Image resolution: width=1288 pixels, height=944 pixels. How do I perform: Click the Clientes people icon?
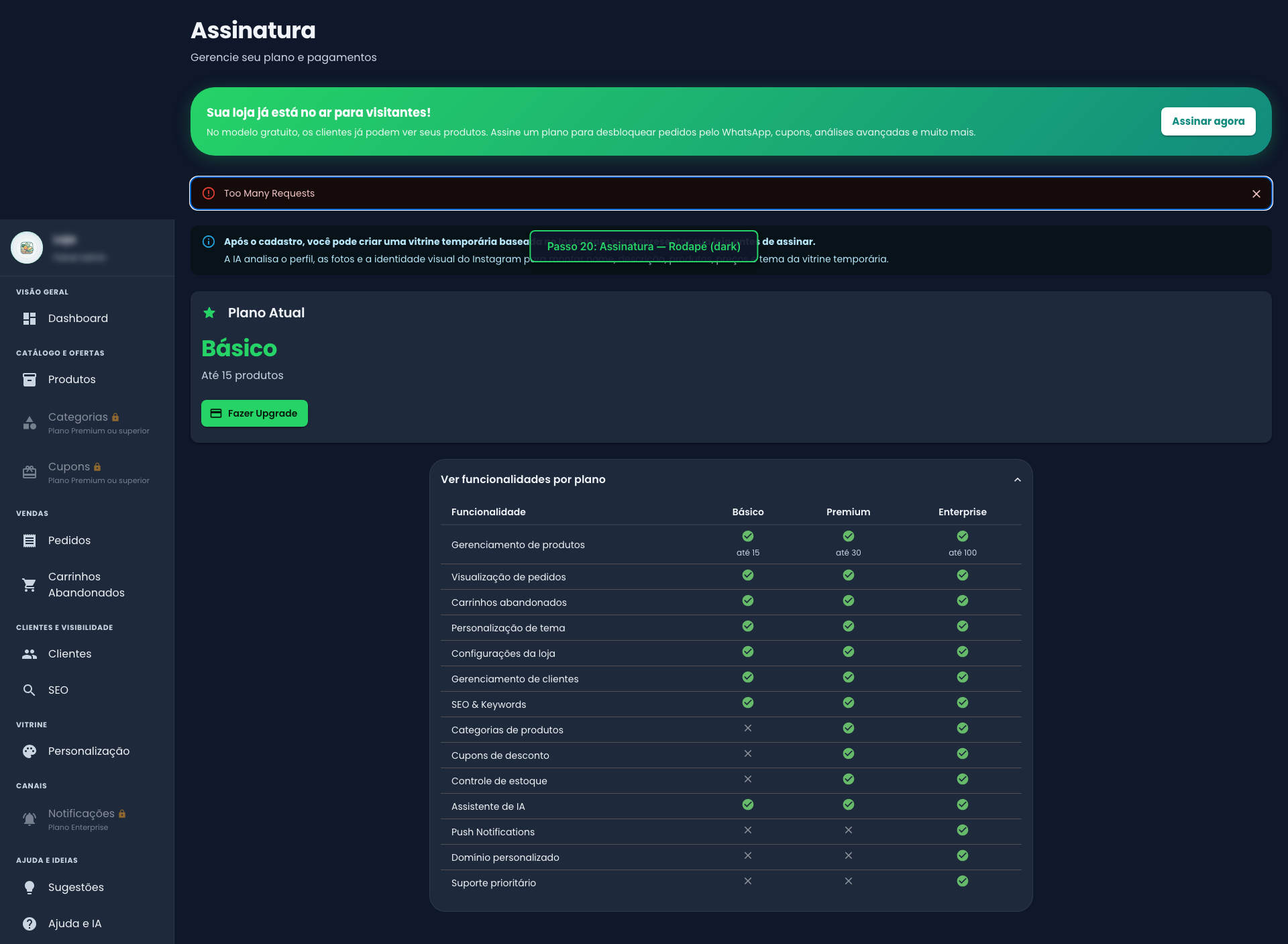[30, 654]
